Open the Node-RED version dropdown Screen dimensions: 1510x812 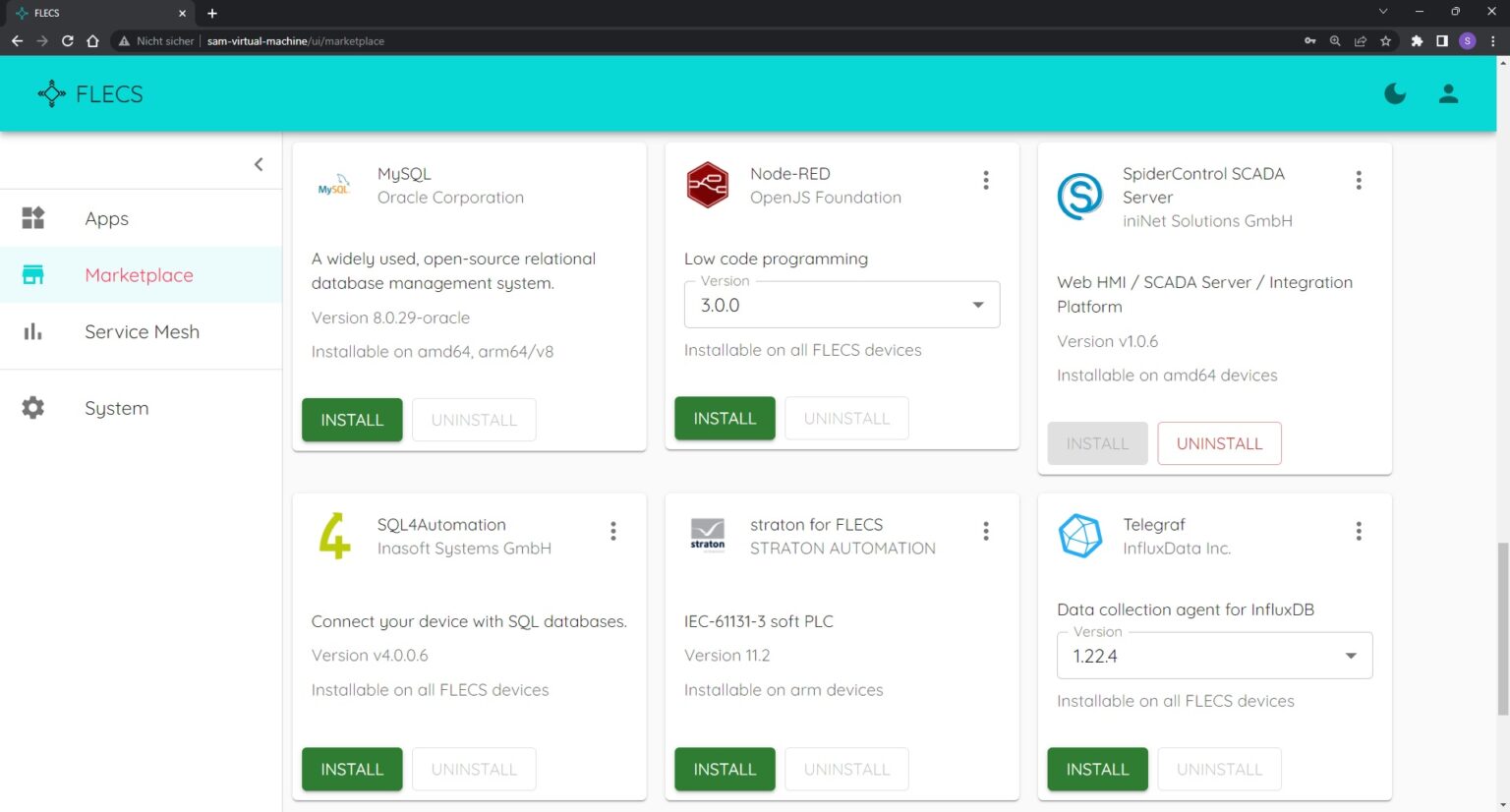click(978, 305)
